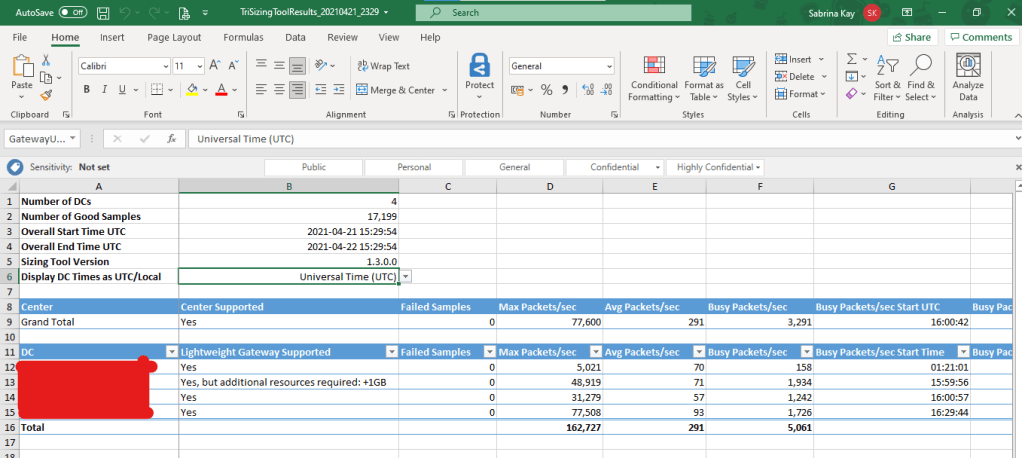Toggle the AutoSave switch
Image resolution: width=1022 pixels, height=458 pixels.
72,13
